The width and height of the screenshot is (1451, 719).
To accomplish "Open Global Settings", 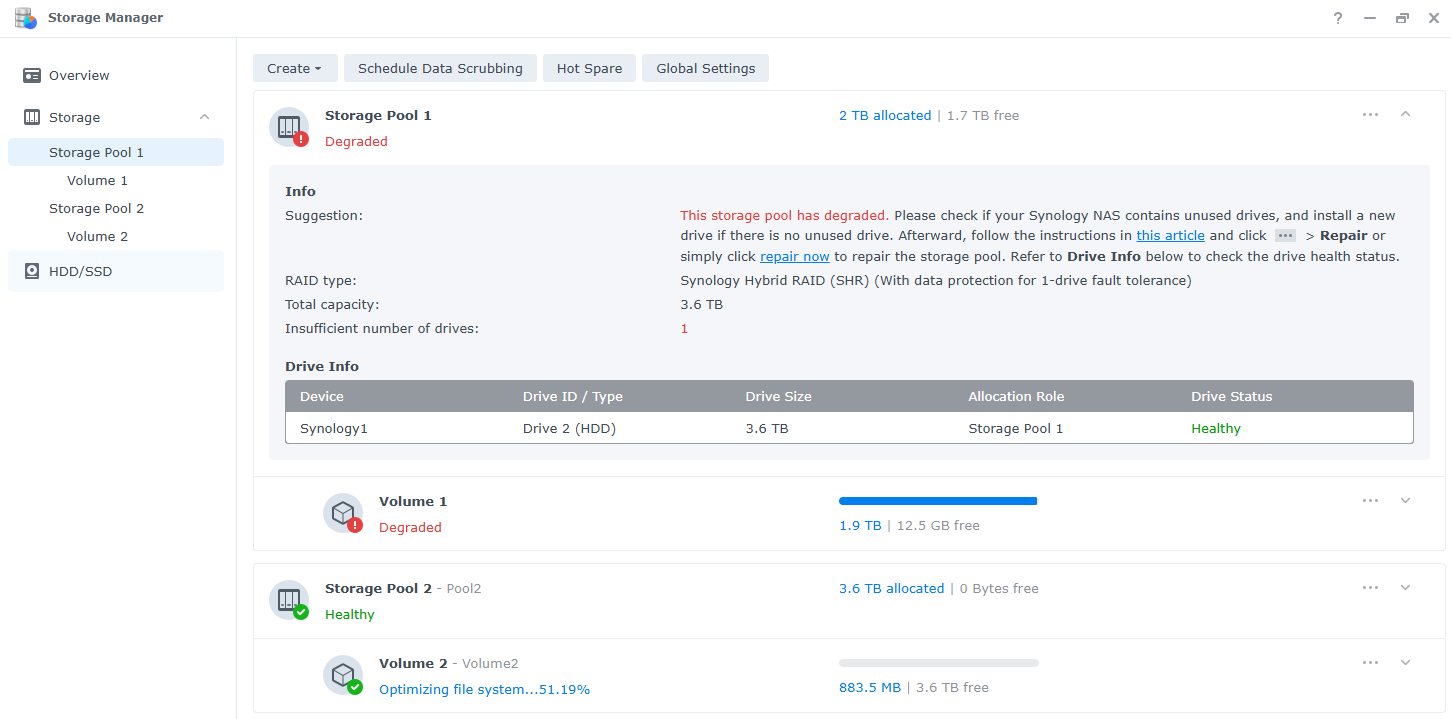I will click(705, 68).
